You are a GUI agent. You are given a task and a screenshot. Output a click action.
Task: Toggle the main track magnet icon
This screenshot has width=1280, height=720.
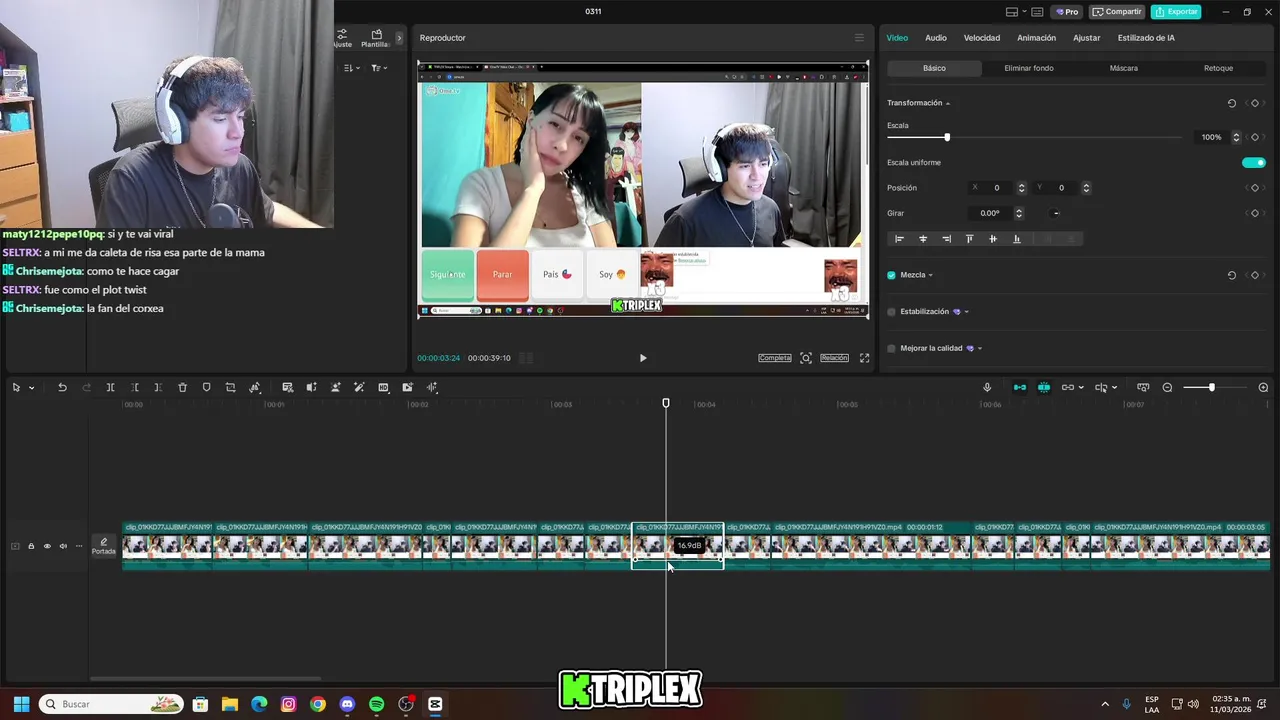coord(1019,388)
